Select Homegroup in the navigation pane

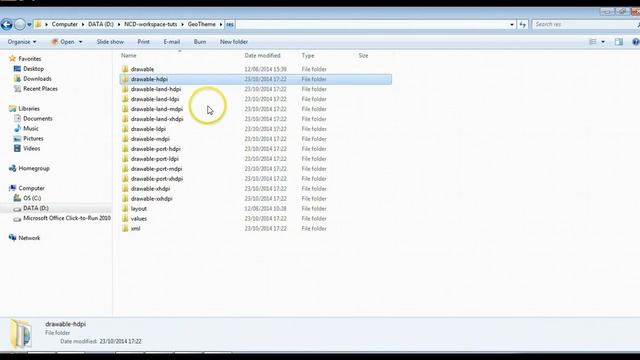[34, 168]
